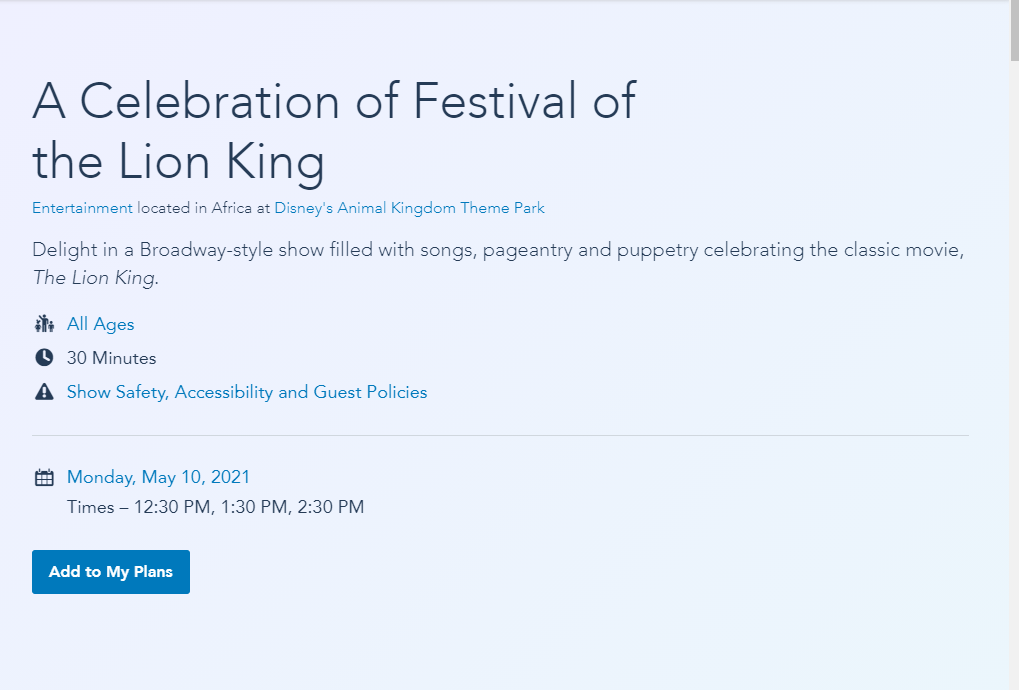Click the vertical scrollbar thumb
This screenshot has height=690, width=1019.
coord(1013,30)
